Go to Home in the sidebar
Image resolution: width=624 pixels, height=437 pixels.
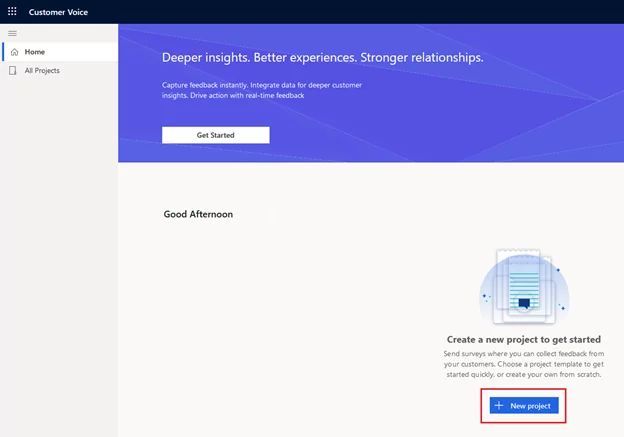[60, 52]
